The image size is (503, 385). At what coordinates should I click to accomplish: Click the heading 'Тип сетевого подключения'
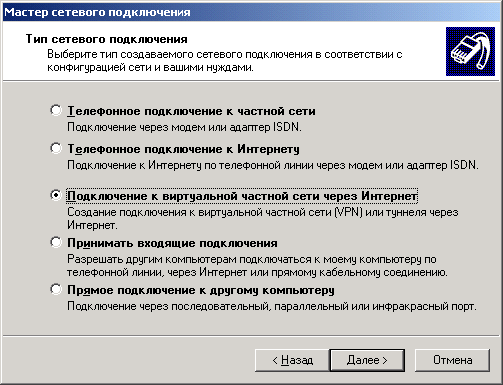tap(107, 39)
